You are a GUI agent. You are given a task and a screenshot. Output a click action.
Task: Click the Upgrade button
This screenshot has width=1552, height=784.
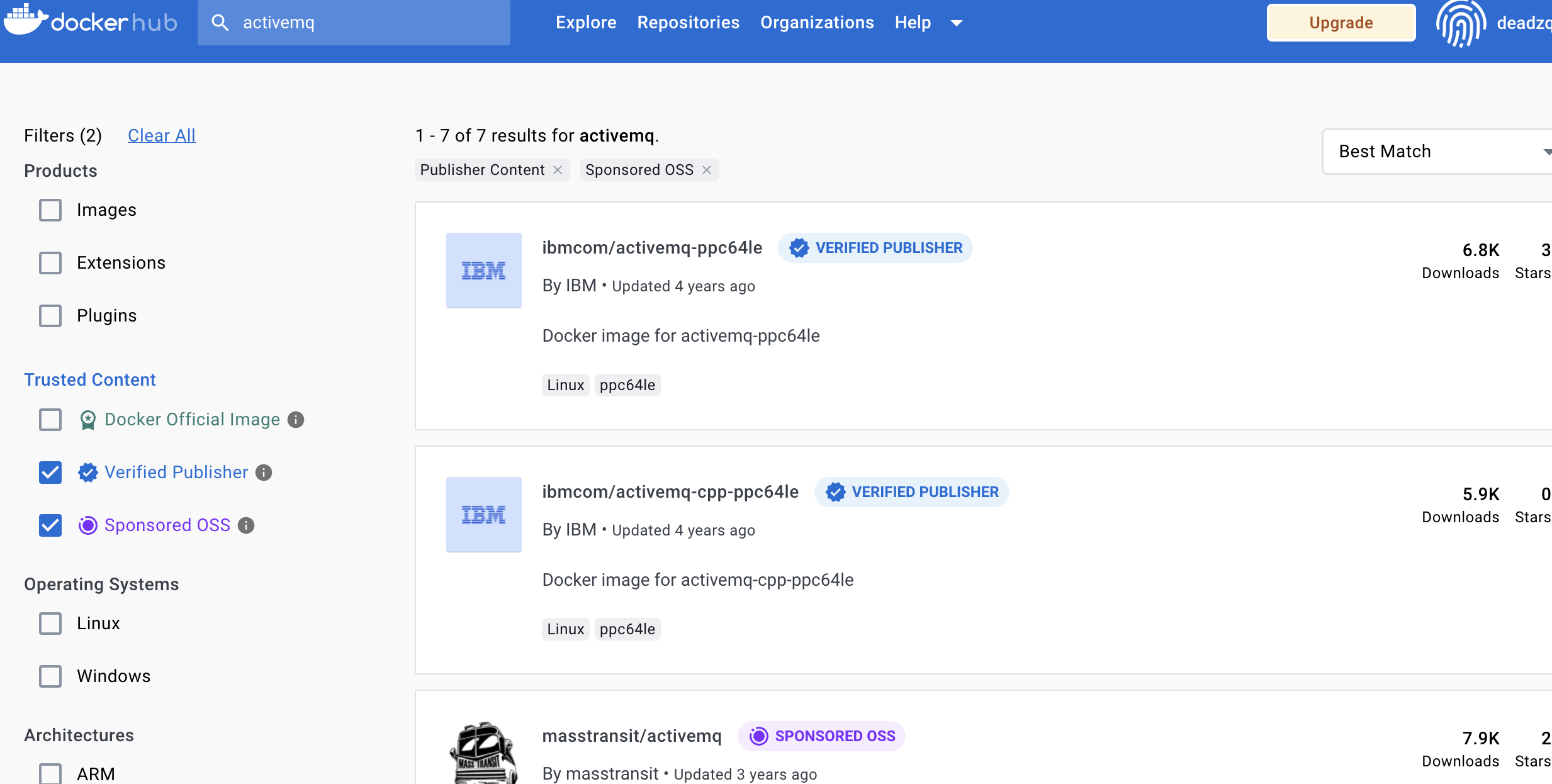pos(1341,23)
